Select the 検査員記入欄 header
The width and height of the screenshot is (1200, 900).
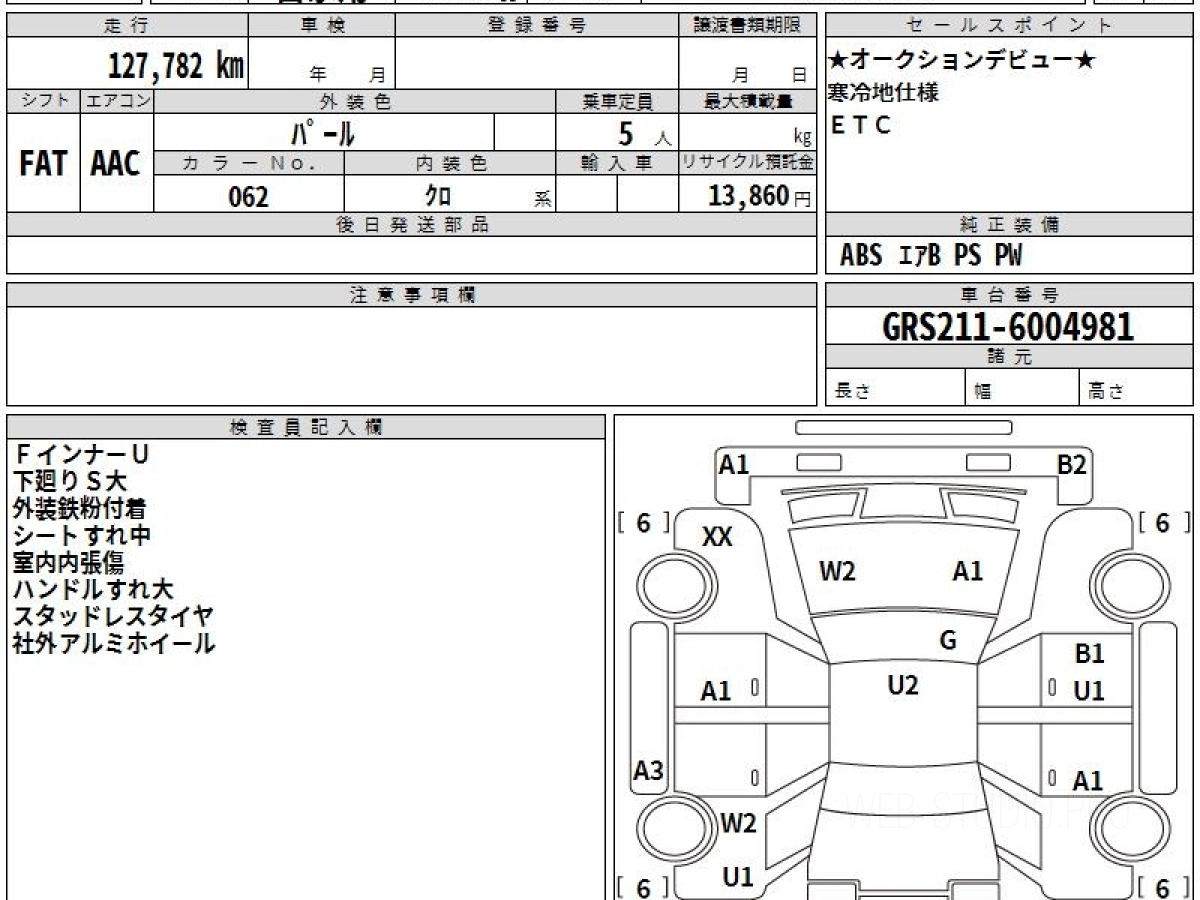pyautogui.click(x=306, y=427)
